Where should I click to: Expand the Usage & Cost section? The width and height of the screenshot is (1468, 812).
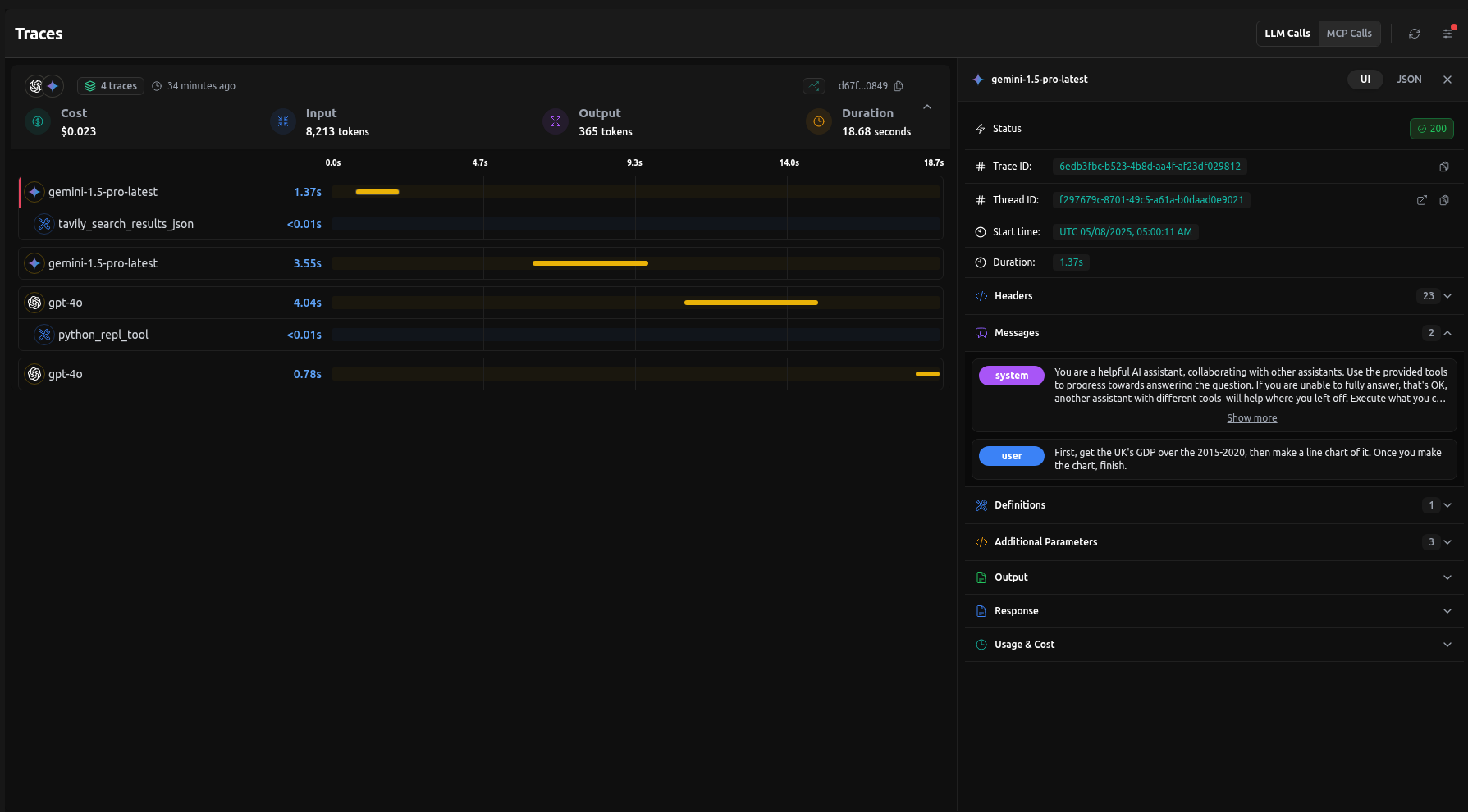point(1447,644)
